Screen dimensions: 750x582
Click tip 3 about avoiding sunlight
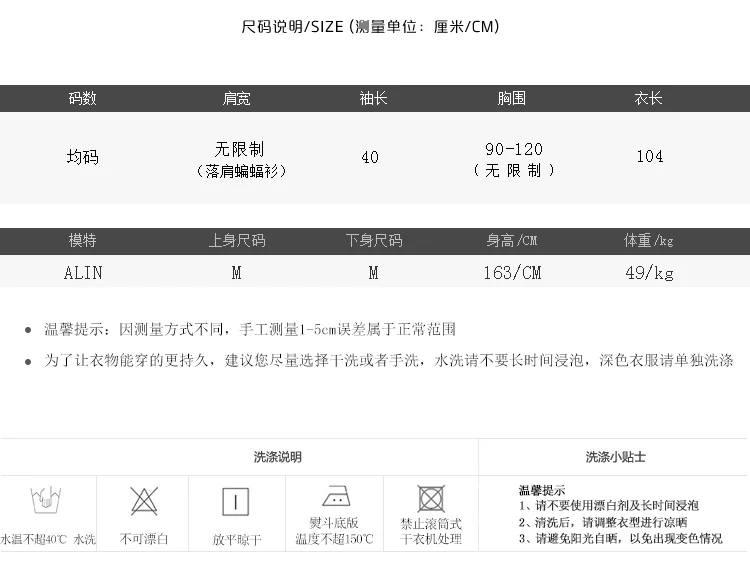point(620,538)
